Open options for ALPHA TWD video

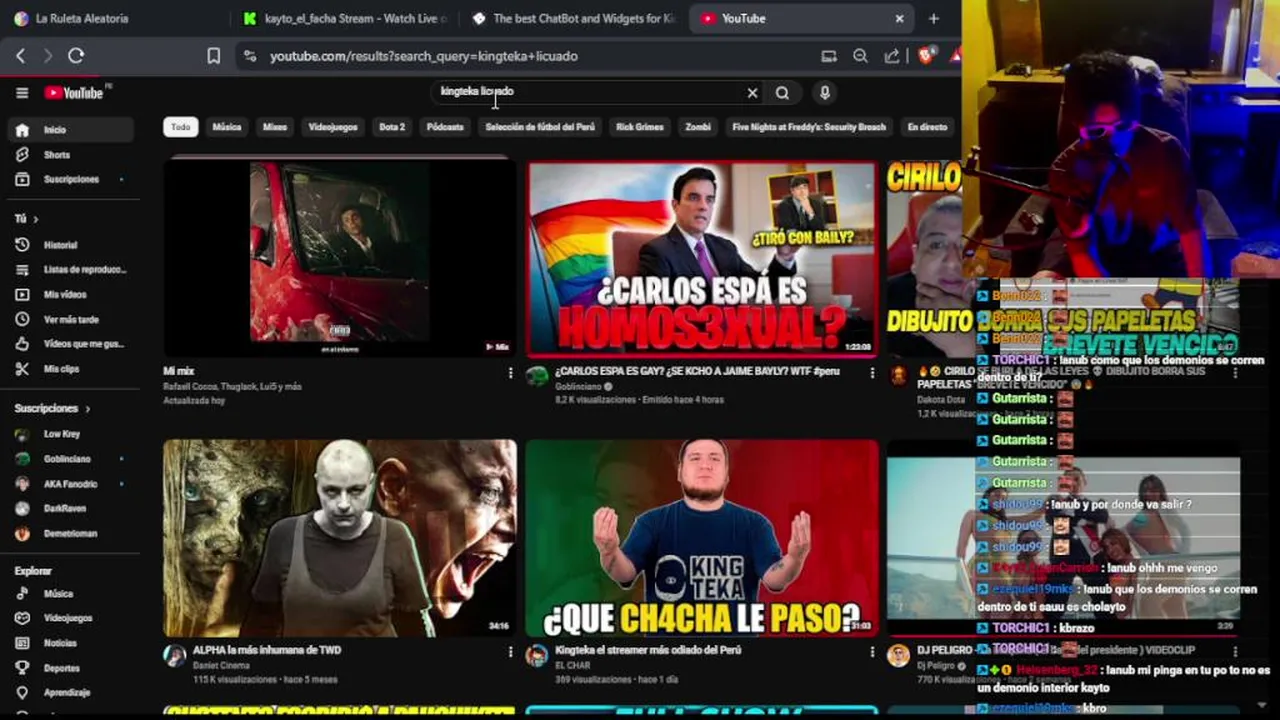[x=510, y=652]
